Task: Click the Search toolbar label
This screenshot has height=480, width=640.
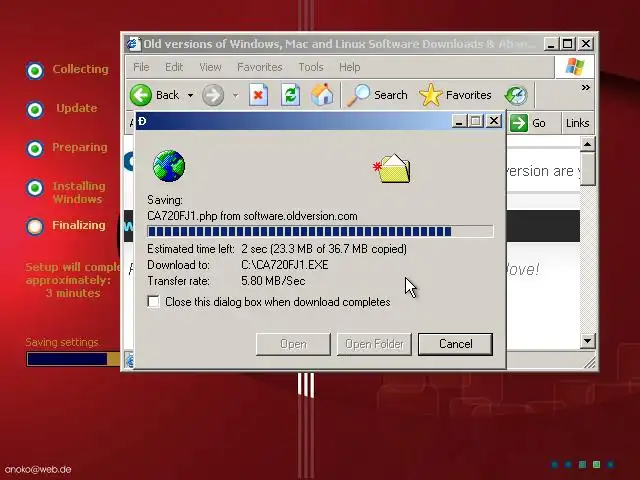Action: [391, 95]
